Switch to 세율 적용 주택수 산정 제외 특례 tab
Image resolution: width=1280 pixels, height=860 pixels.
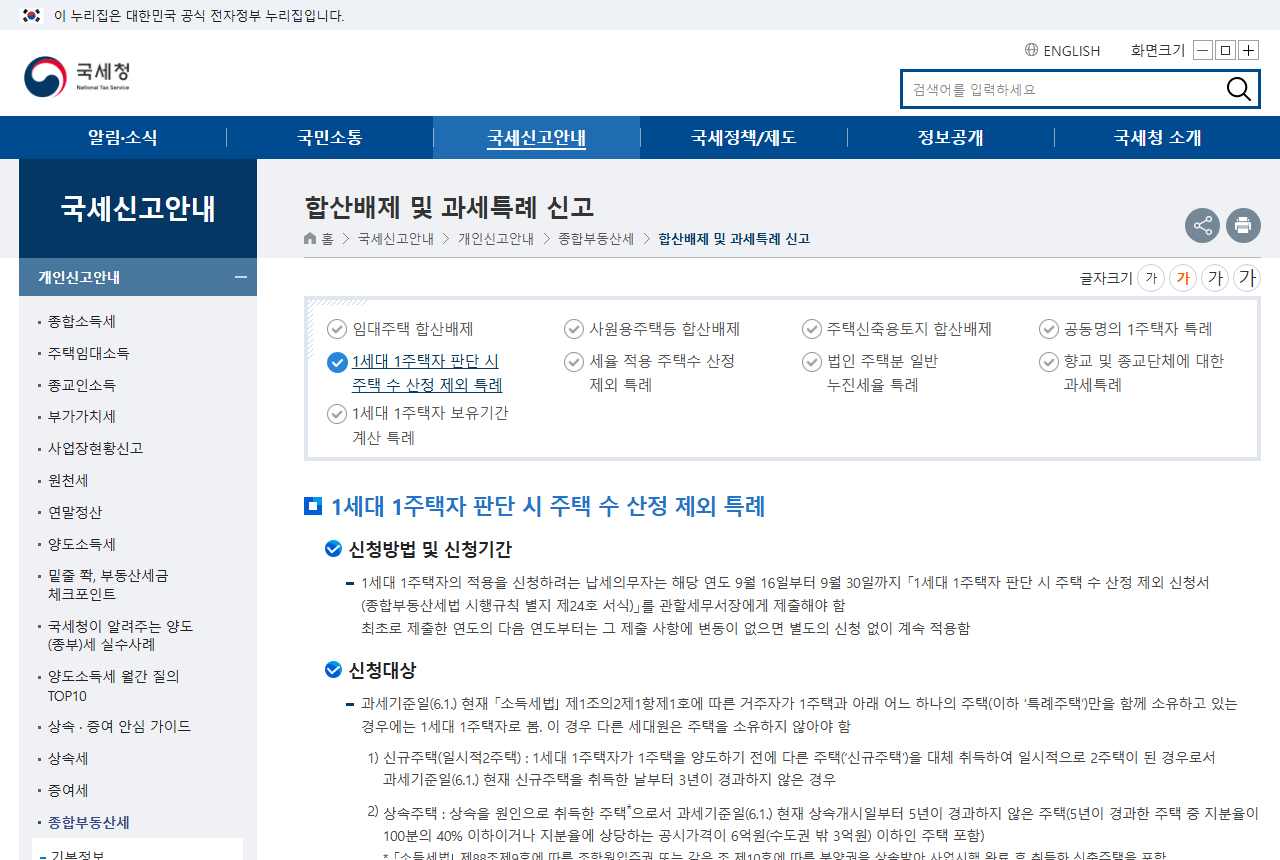(x=650, y=373)
